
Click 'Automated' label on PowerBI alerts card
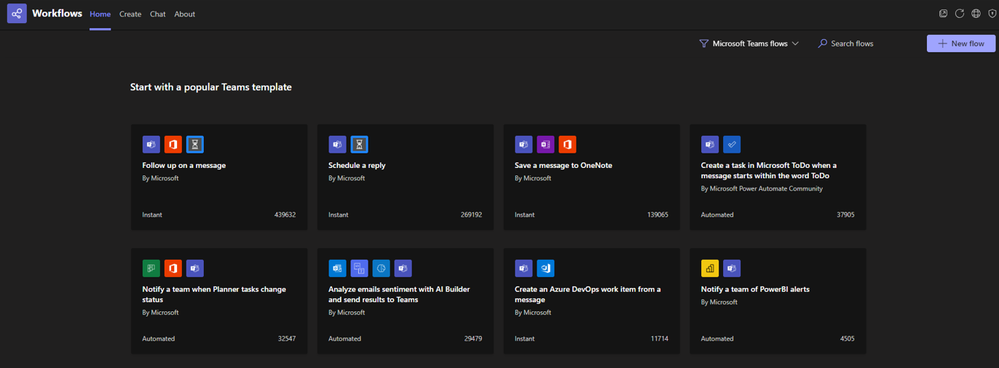click(717, 339)
